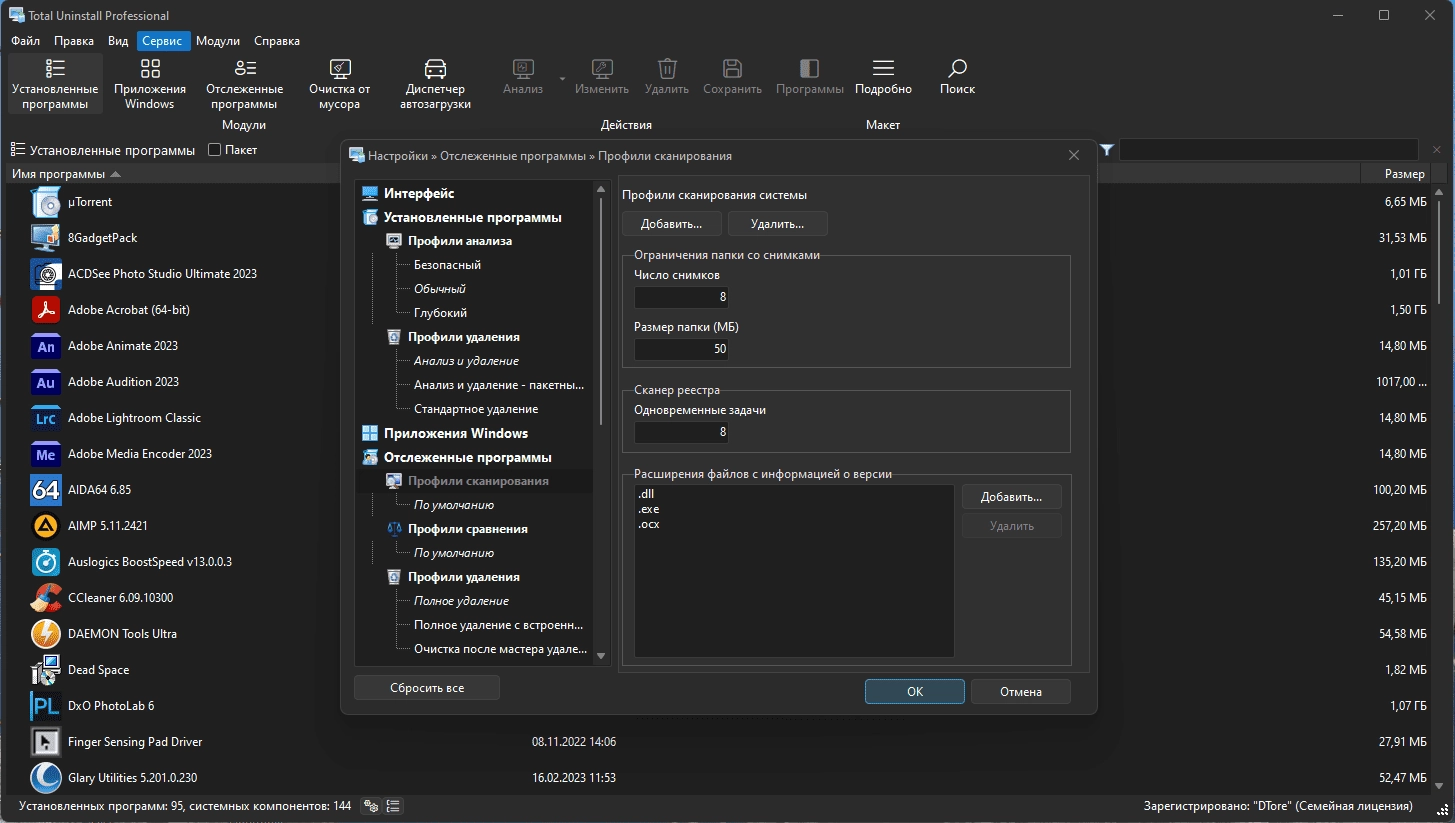This screenshot has height=823, width=1455.
Task: Open Очистка от мусора cleaner
Action: coord(340,82)
